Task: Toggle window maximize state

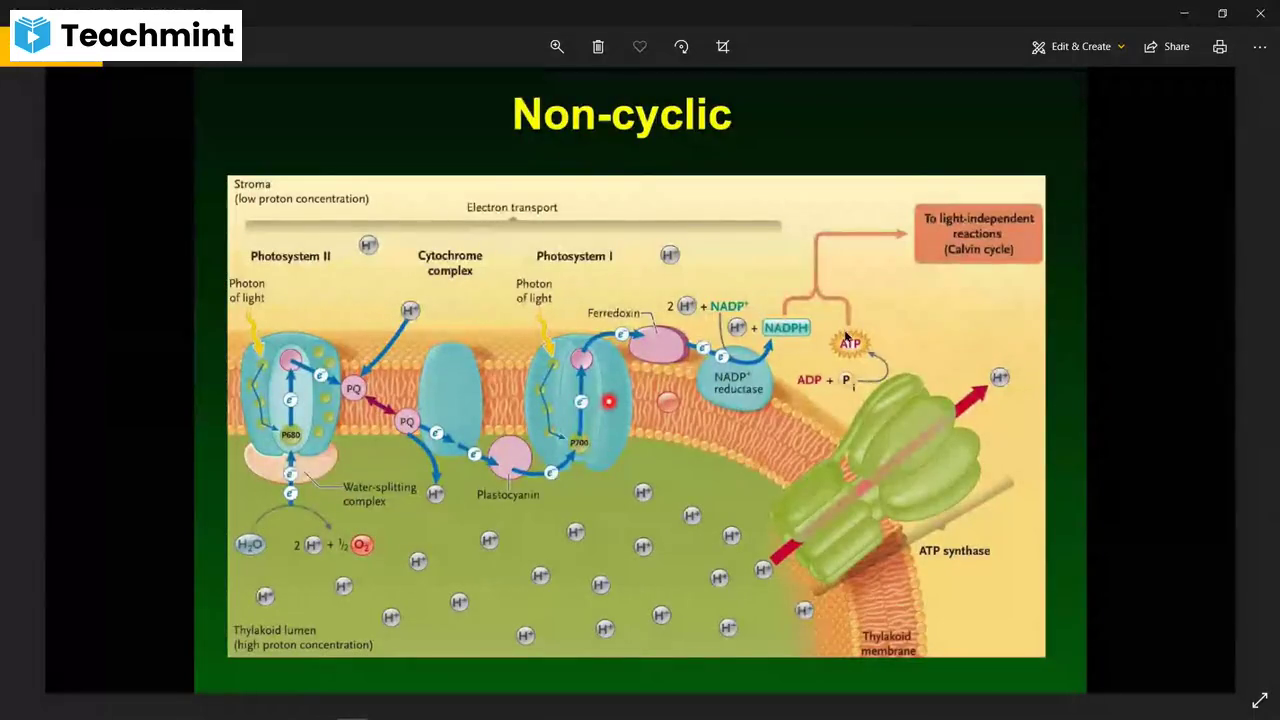Action: pos(1221,13)
